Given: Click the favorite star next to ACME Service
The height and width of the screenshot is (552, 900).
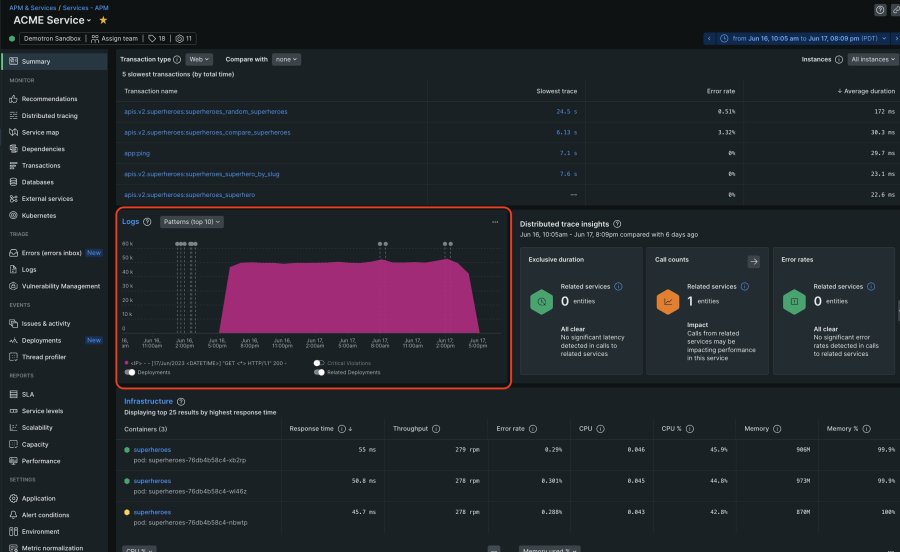Looking at the screenshot, I should 103,20.
